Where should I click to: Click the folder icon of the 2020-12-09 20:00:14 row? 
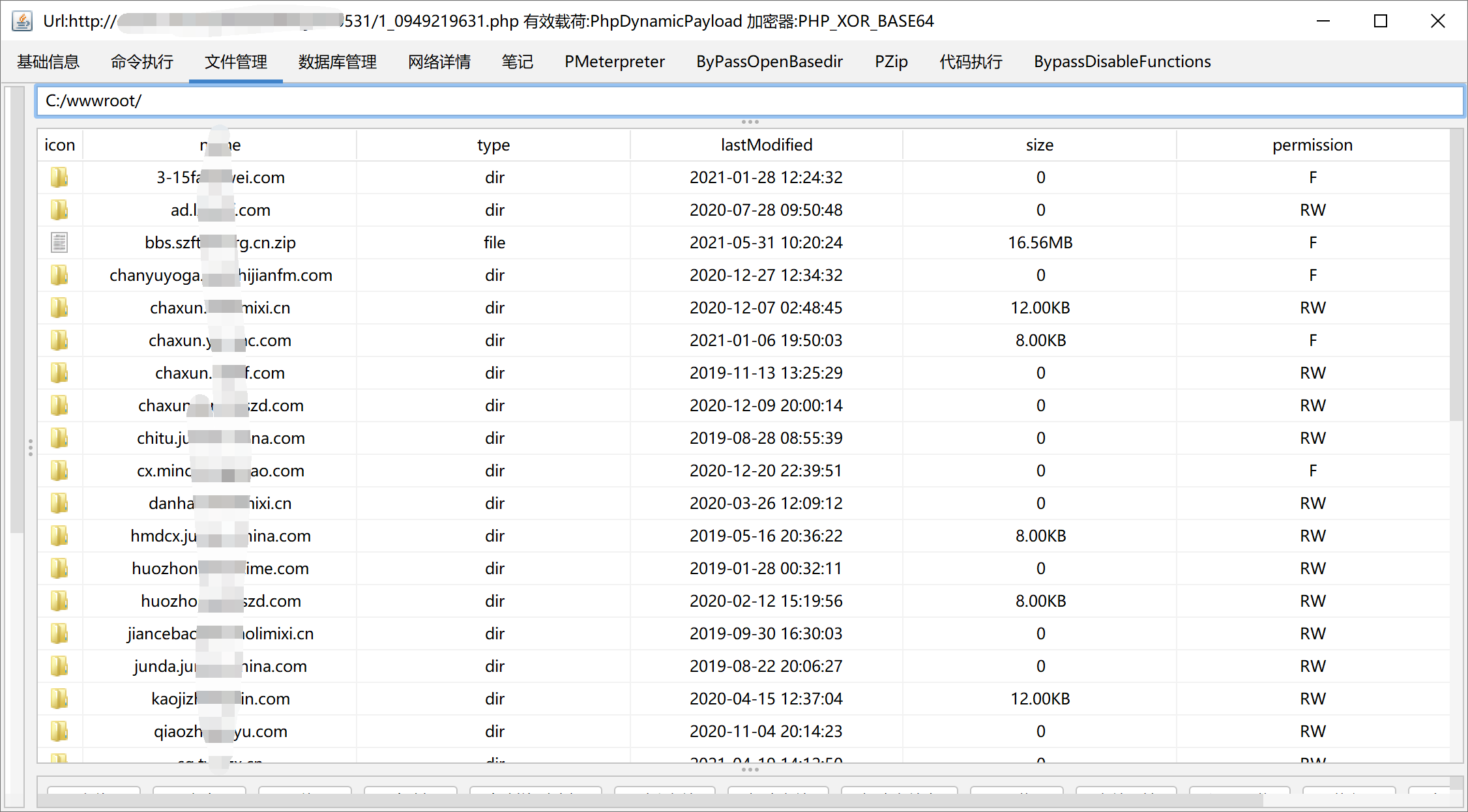(x=59, y=405)
